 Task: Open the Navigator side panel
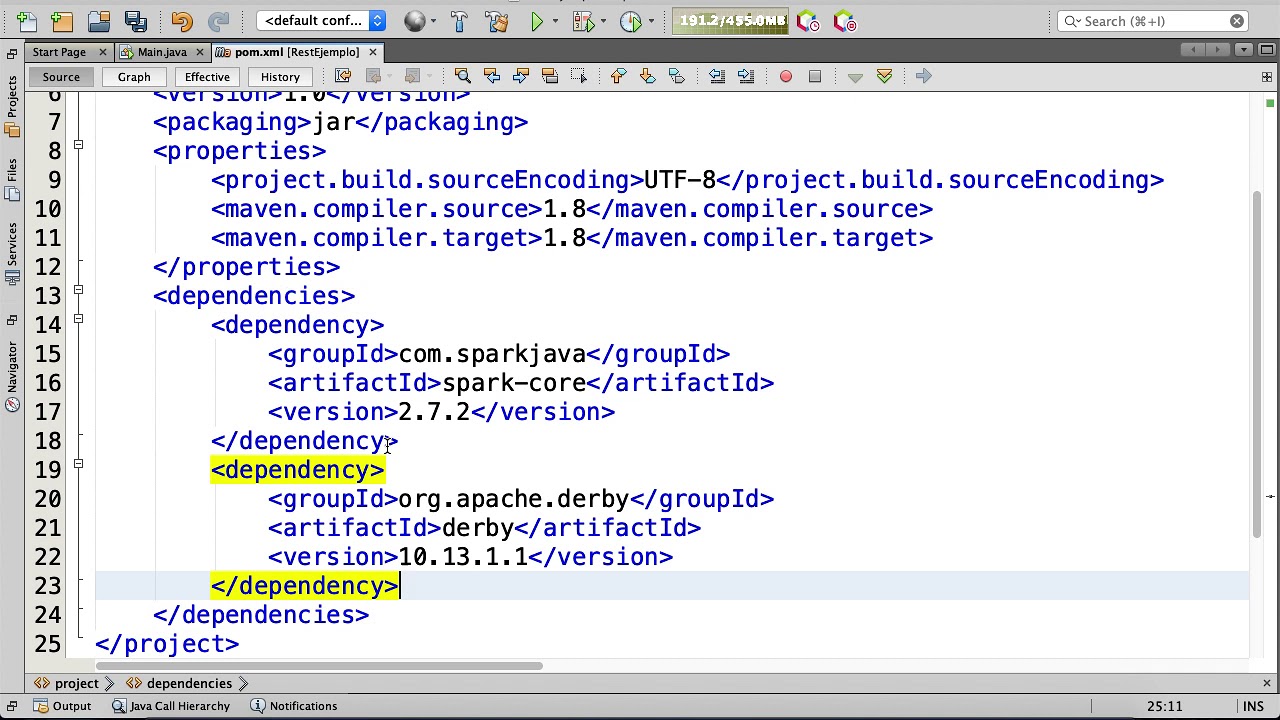tap(12, 375)
